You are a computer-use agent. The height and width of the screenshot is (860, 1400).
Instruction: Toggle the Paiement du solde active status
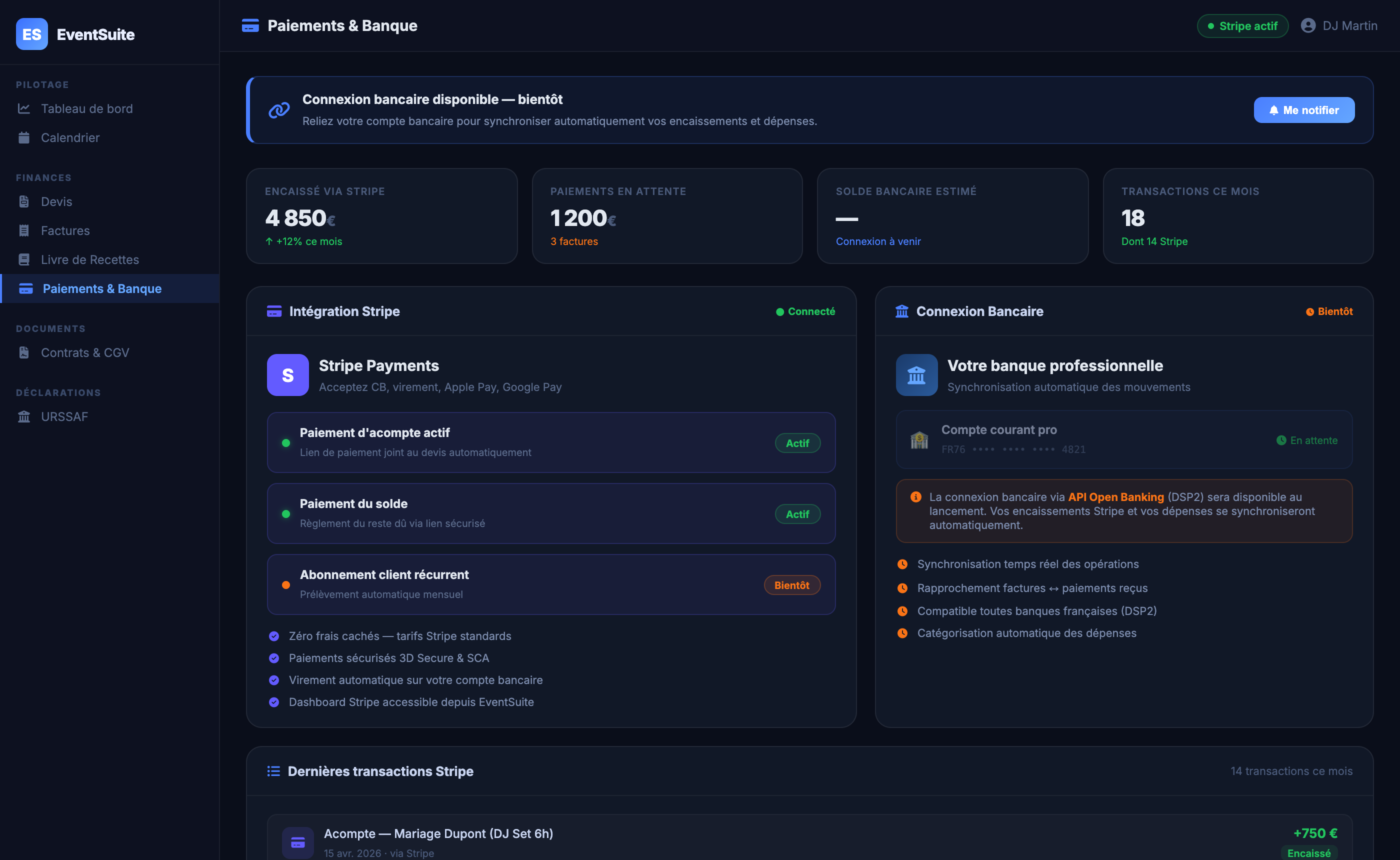[x=797, y=513]
